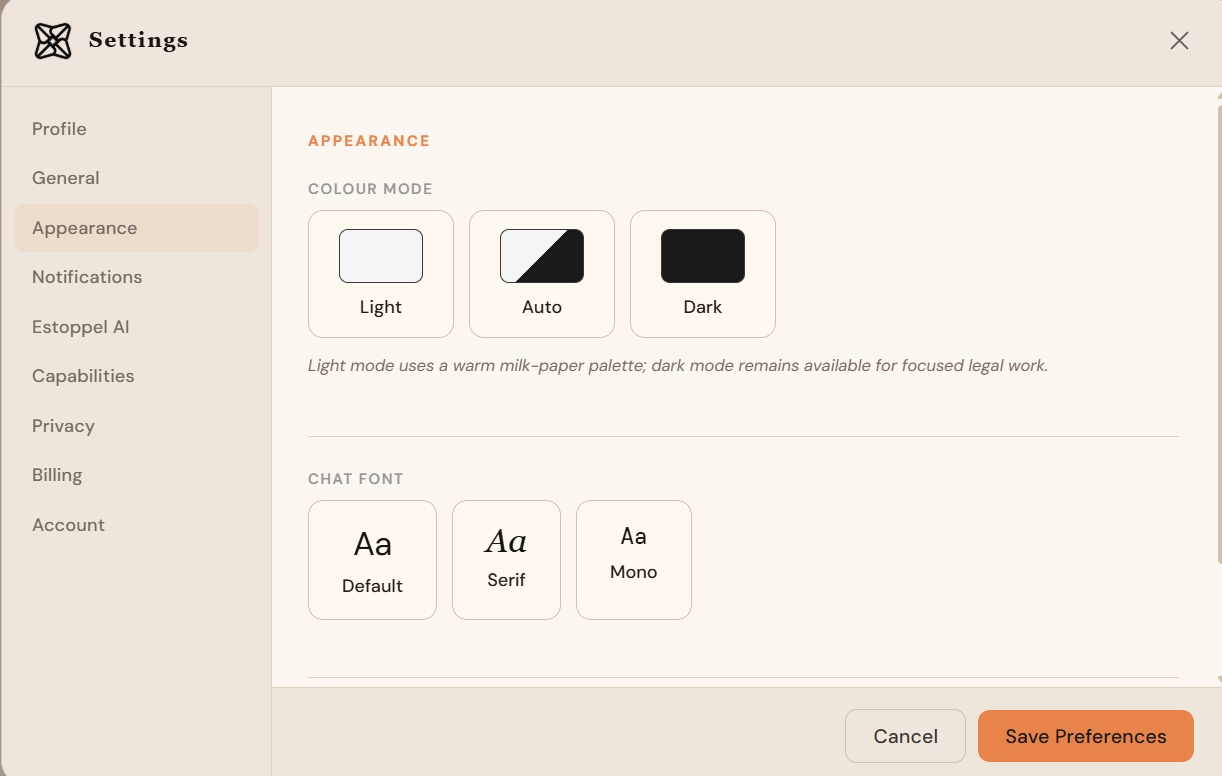Click the Cancel button

point(905,736)
